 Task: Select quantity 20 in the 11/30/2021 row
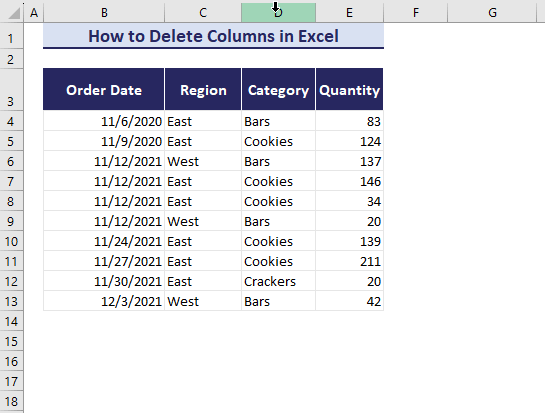tap(349, 281)
